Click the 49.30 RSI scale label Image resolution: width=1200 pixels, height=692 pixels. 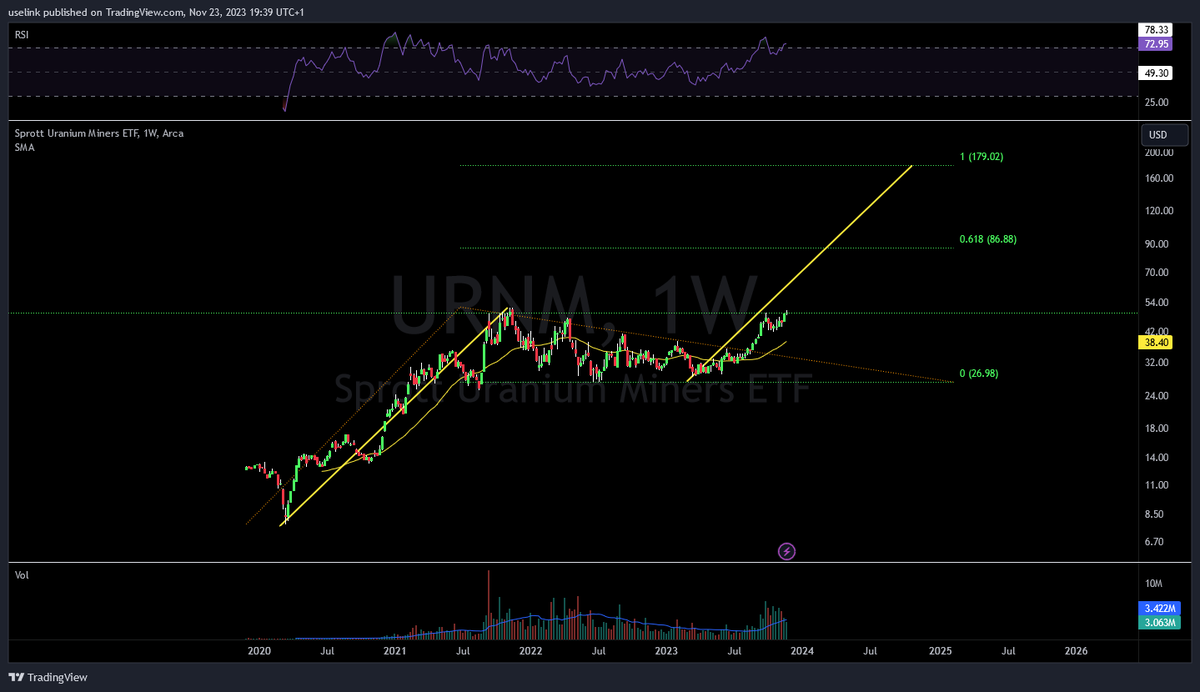1155,73
